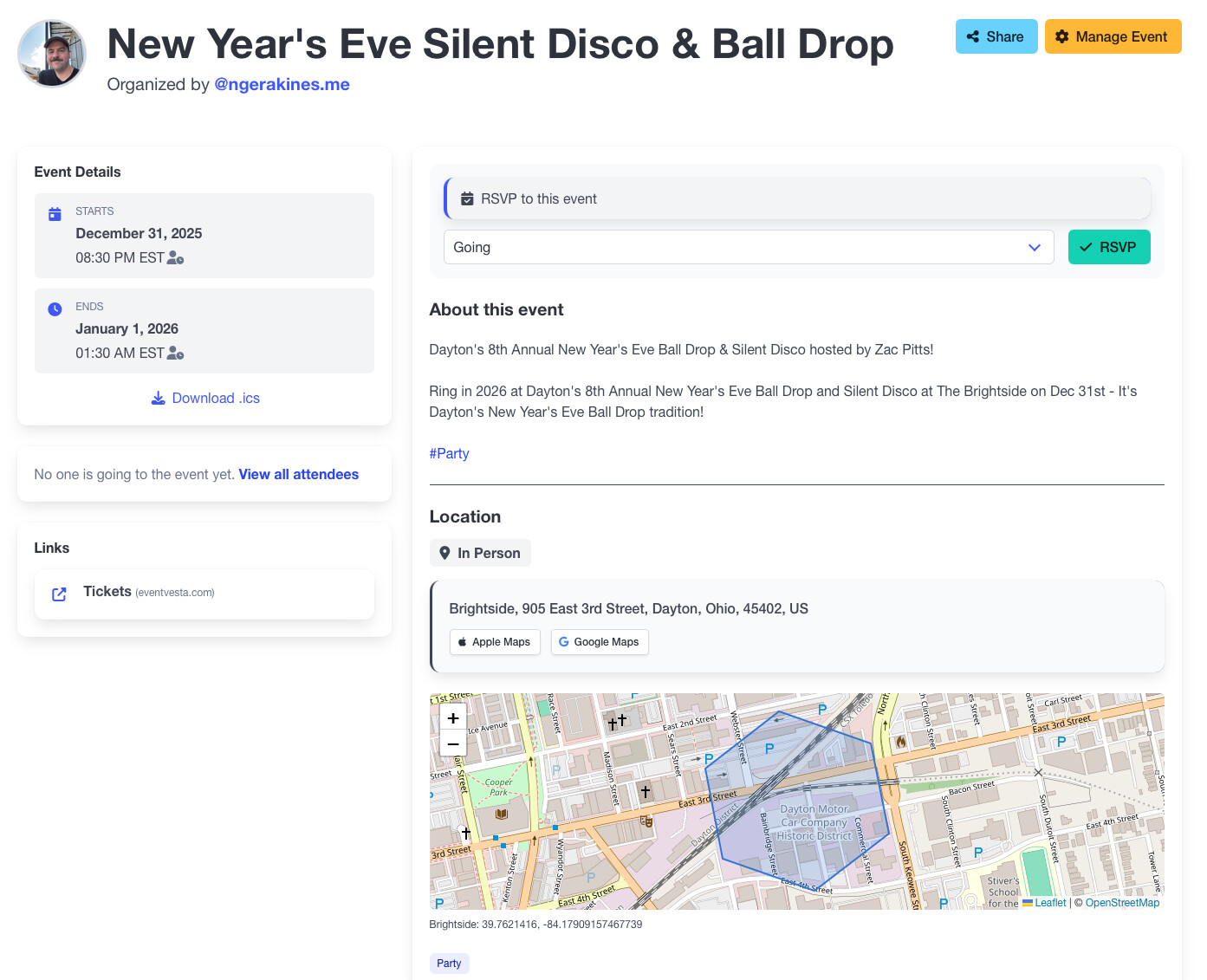Zoom in on the map
This screenshot has width=1207, height=980.
[x=453, y=718]
